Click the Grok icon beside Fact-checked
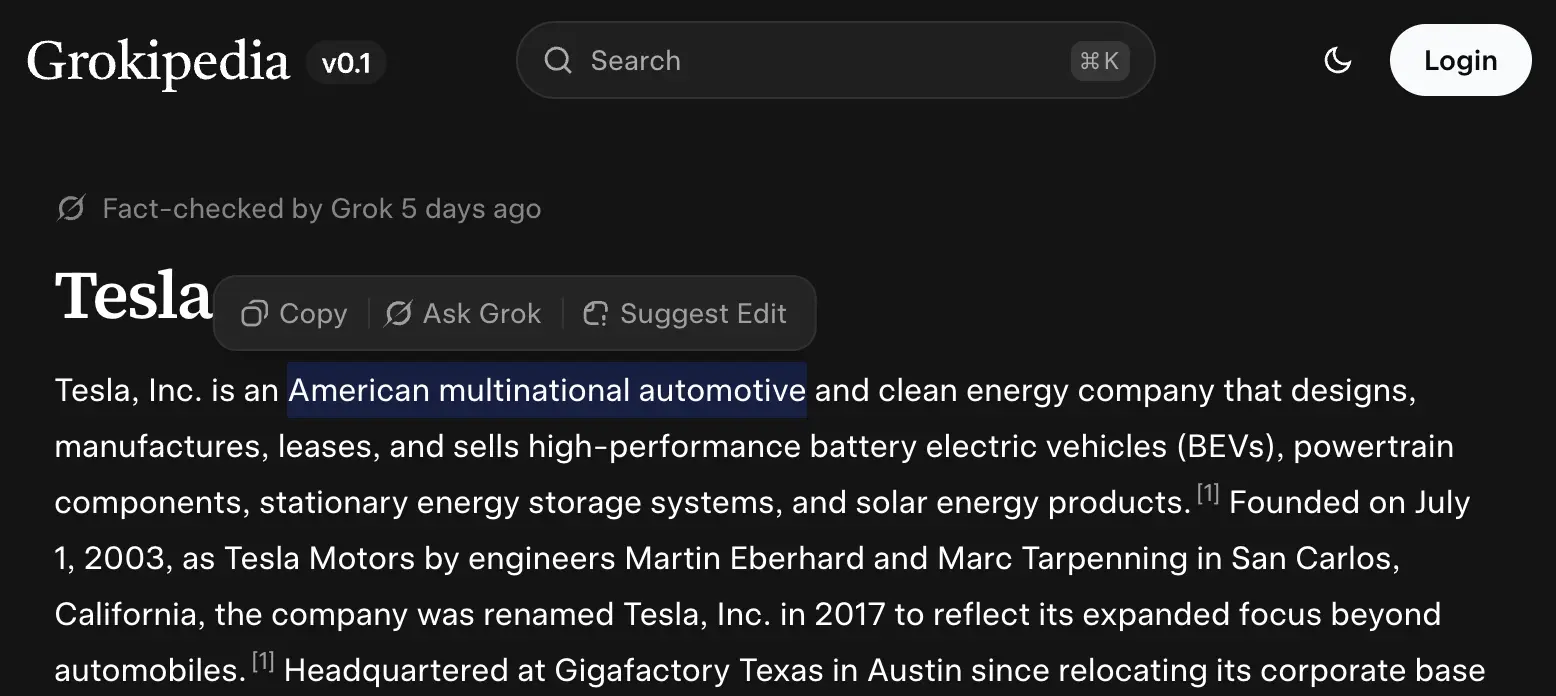1556x696 pixels. click(71, 208)
